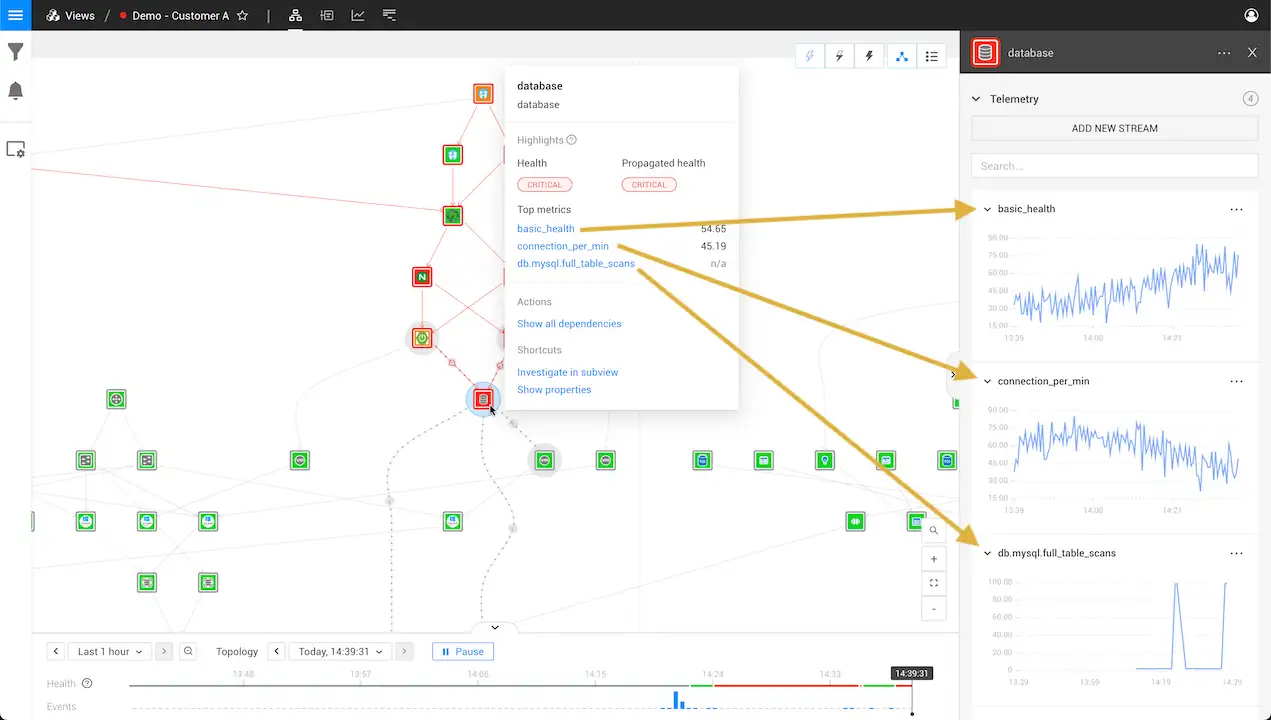Collapse the db.mysql.full_table_scans stream
1271x720 pixels.
(x=987, y=553)
